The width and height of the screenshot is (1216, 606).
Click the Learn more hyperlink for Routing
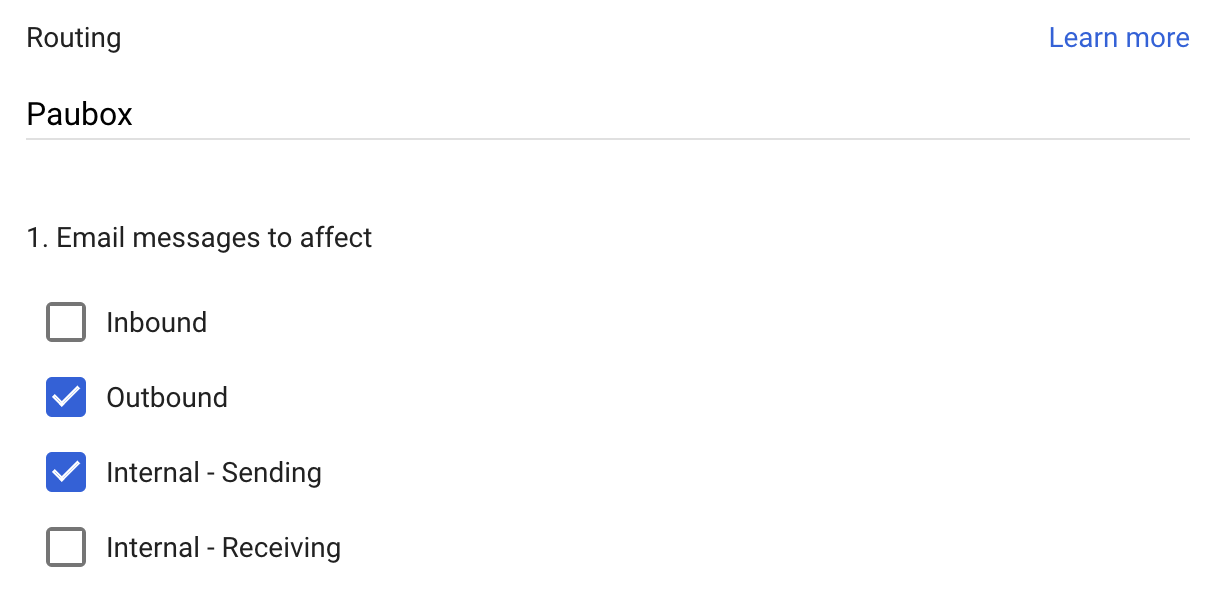(1119, 37)
